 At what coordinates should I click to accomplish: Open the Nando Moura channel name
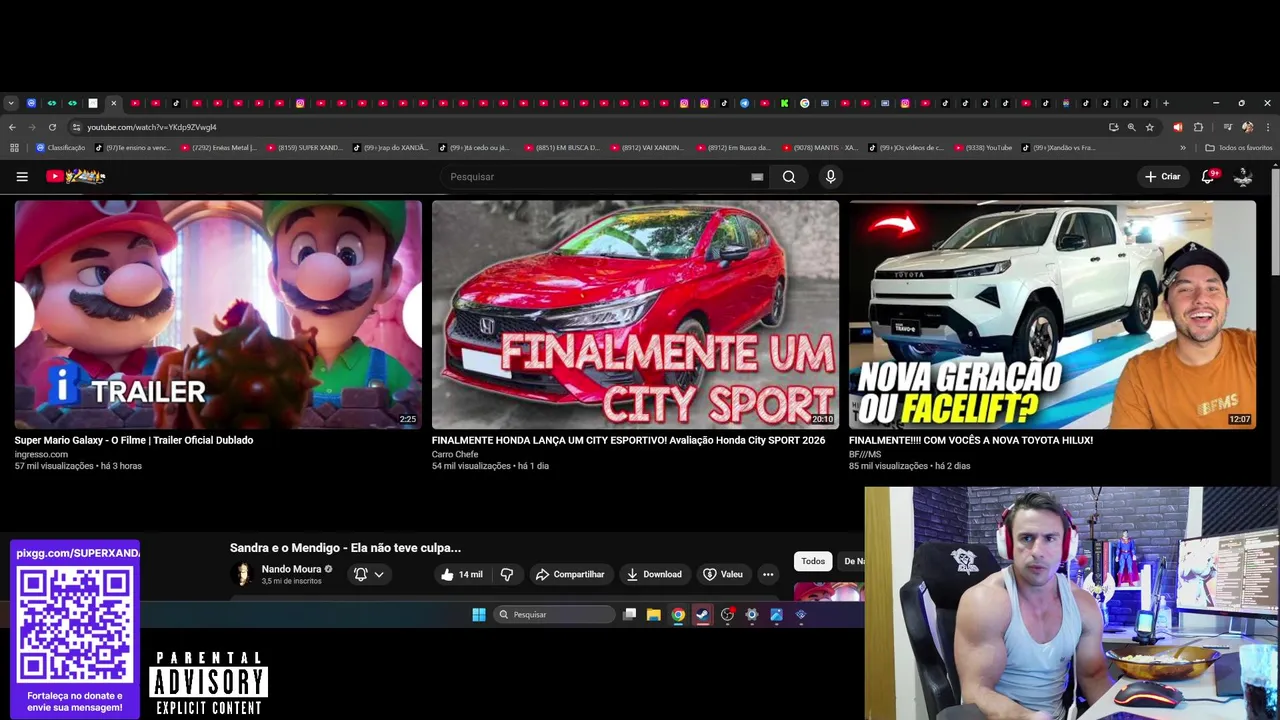click(x=291, y=569)
